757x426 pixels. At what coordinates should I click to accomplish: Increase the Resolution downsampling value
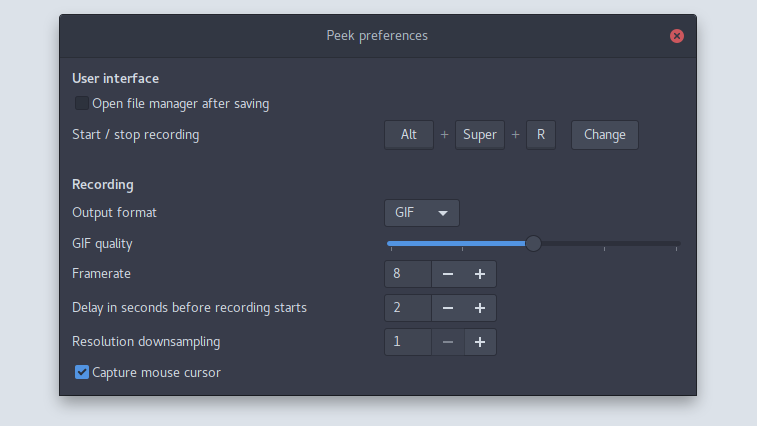pyautogui.click(x=480, y=342)
